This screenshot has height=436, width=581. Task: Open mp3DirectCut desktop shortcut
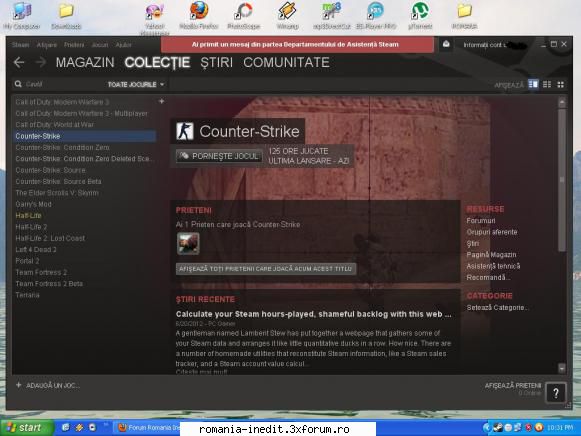point(332,16)
